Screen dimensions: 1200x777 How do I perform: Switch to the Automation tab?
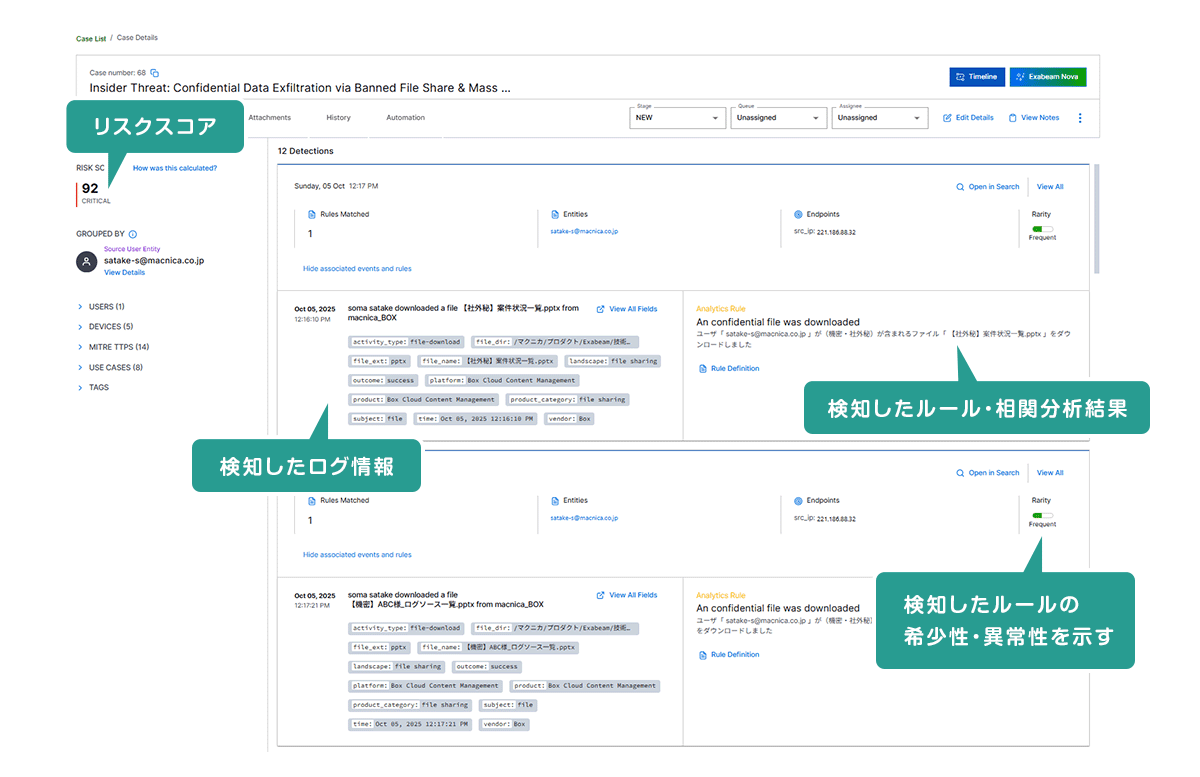click(405, 118)
